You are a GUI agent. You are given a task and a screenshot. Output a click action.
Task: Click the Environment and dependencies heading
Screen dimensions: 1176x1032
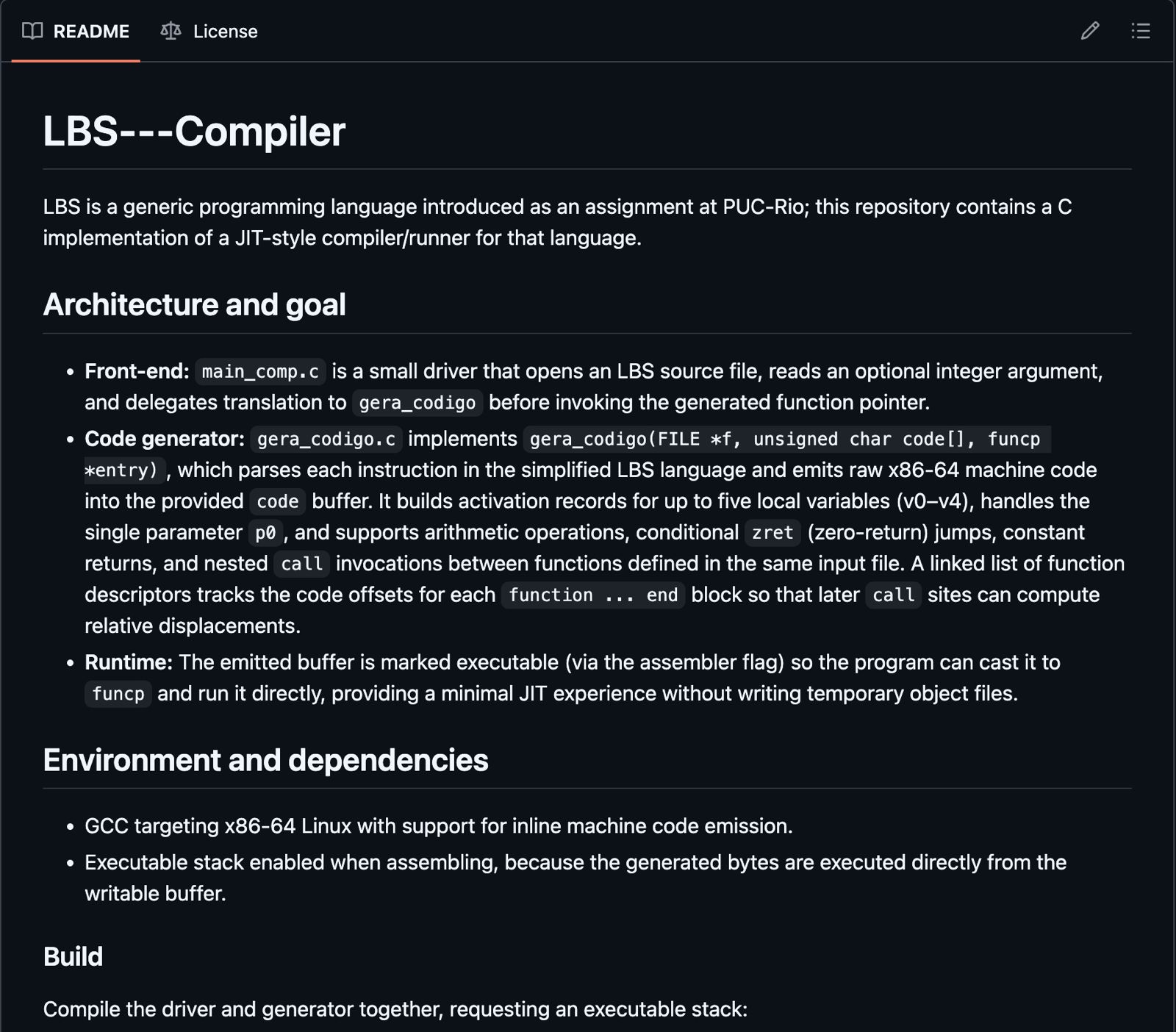(265, 760)
